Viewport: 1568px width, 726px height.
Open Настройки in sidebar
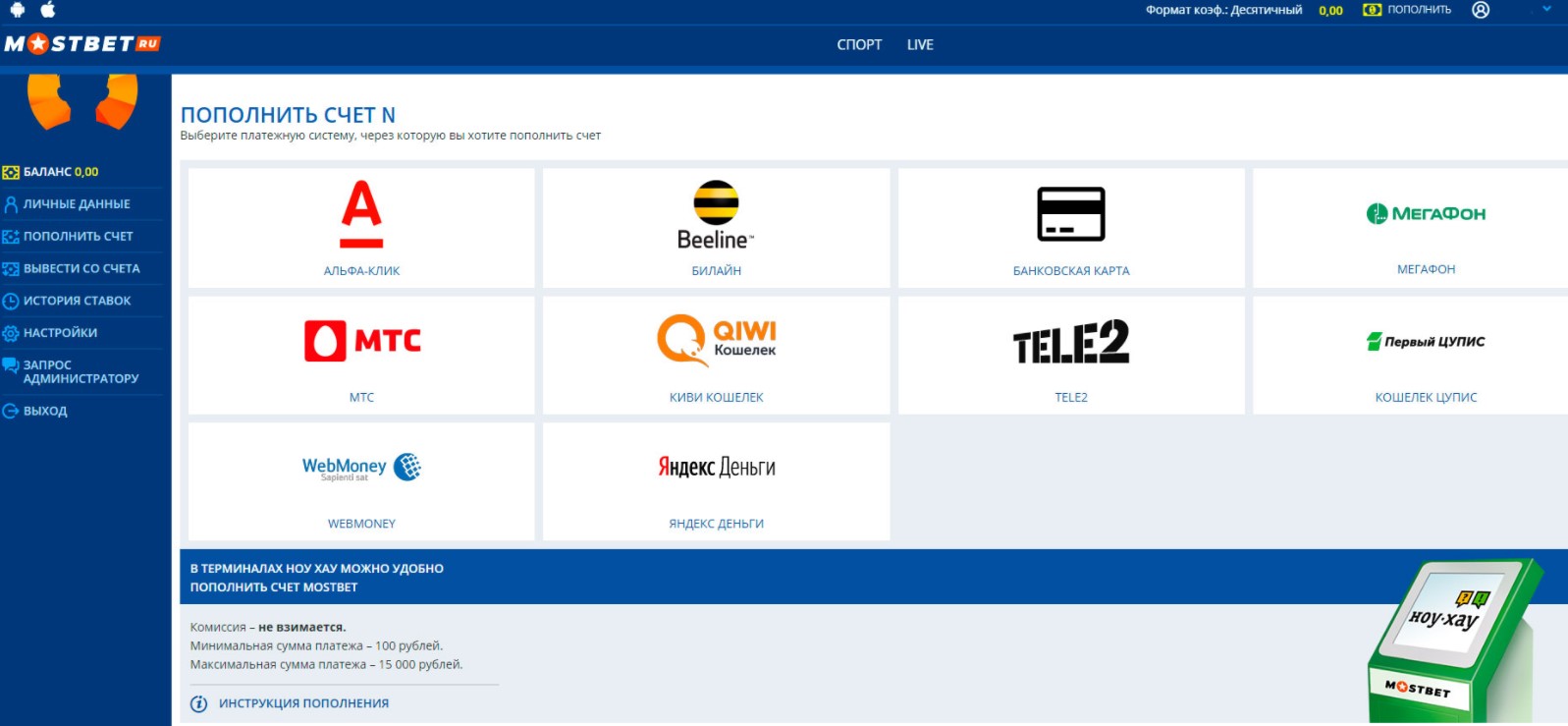click(x=61, y=333)
